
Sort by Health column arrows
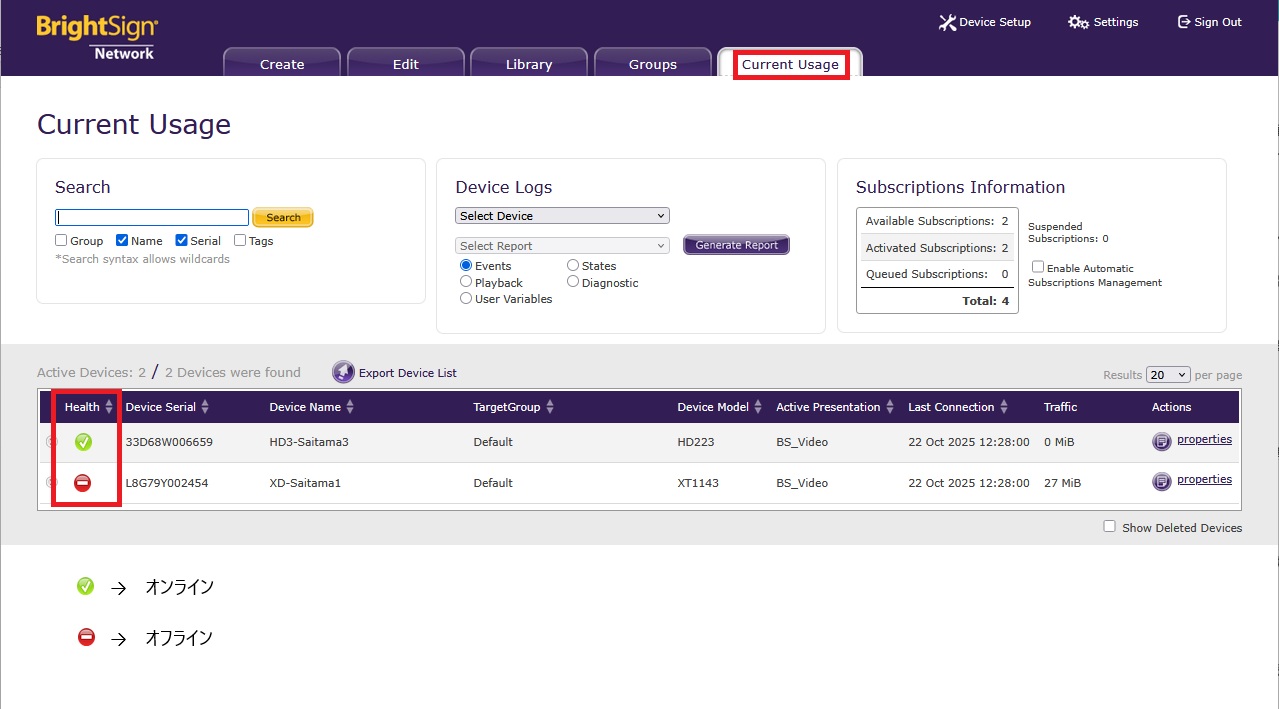[109, 407]
